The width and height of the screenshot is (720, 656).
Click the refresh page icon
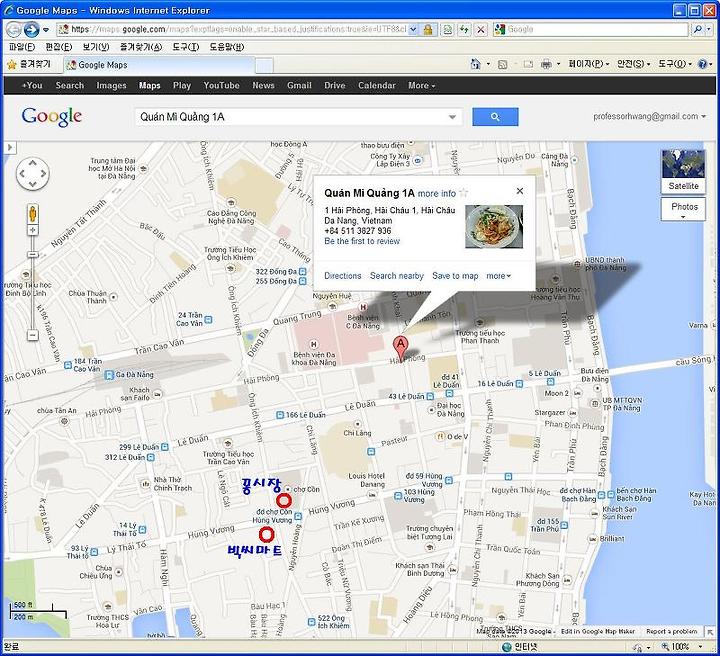464,29
